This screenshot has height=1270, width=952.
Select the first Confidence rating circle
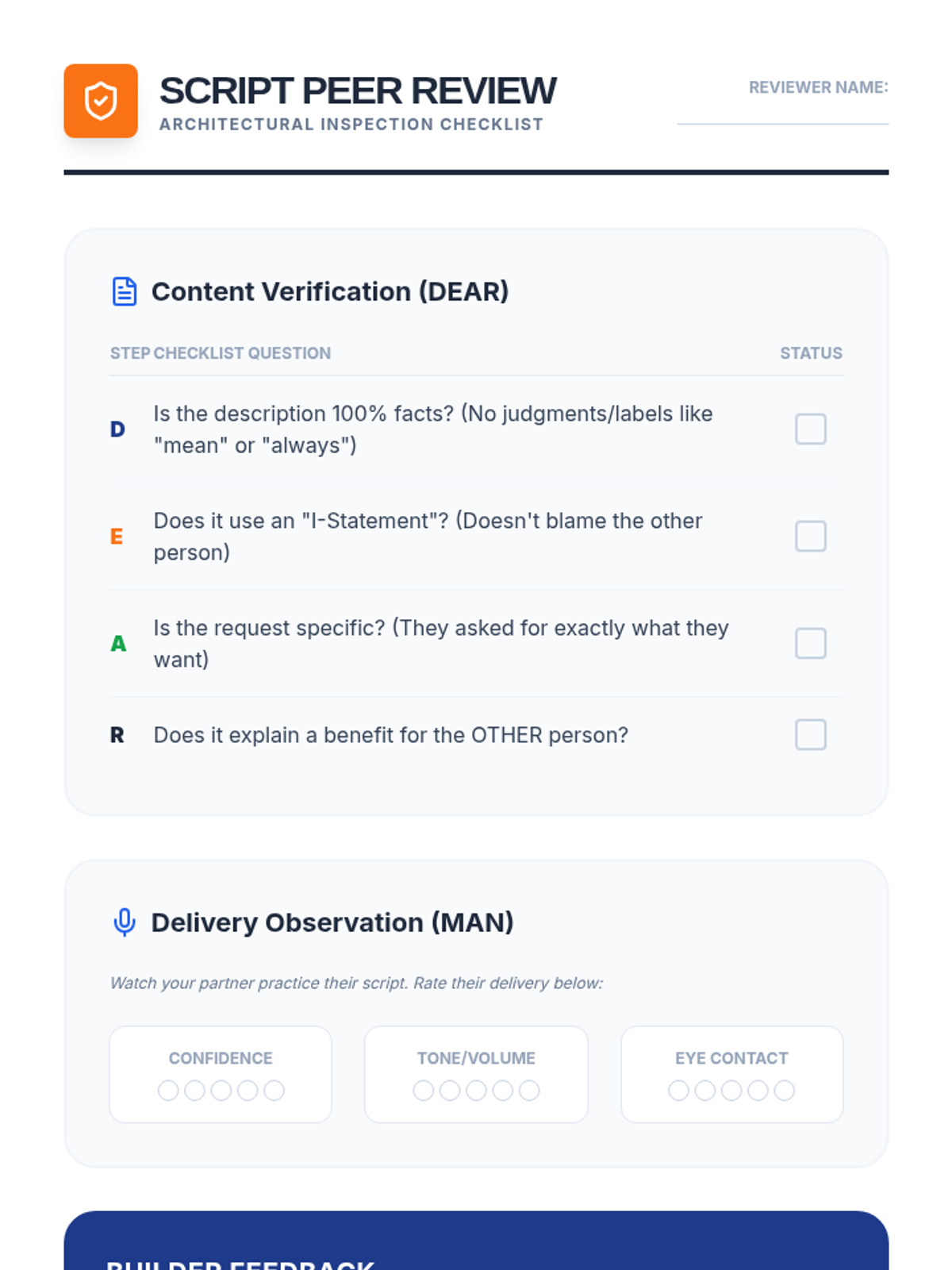[168, 1091]
